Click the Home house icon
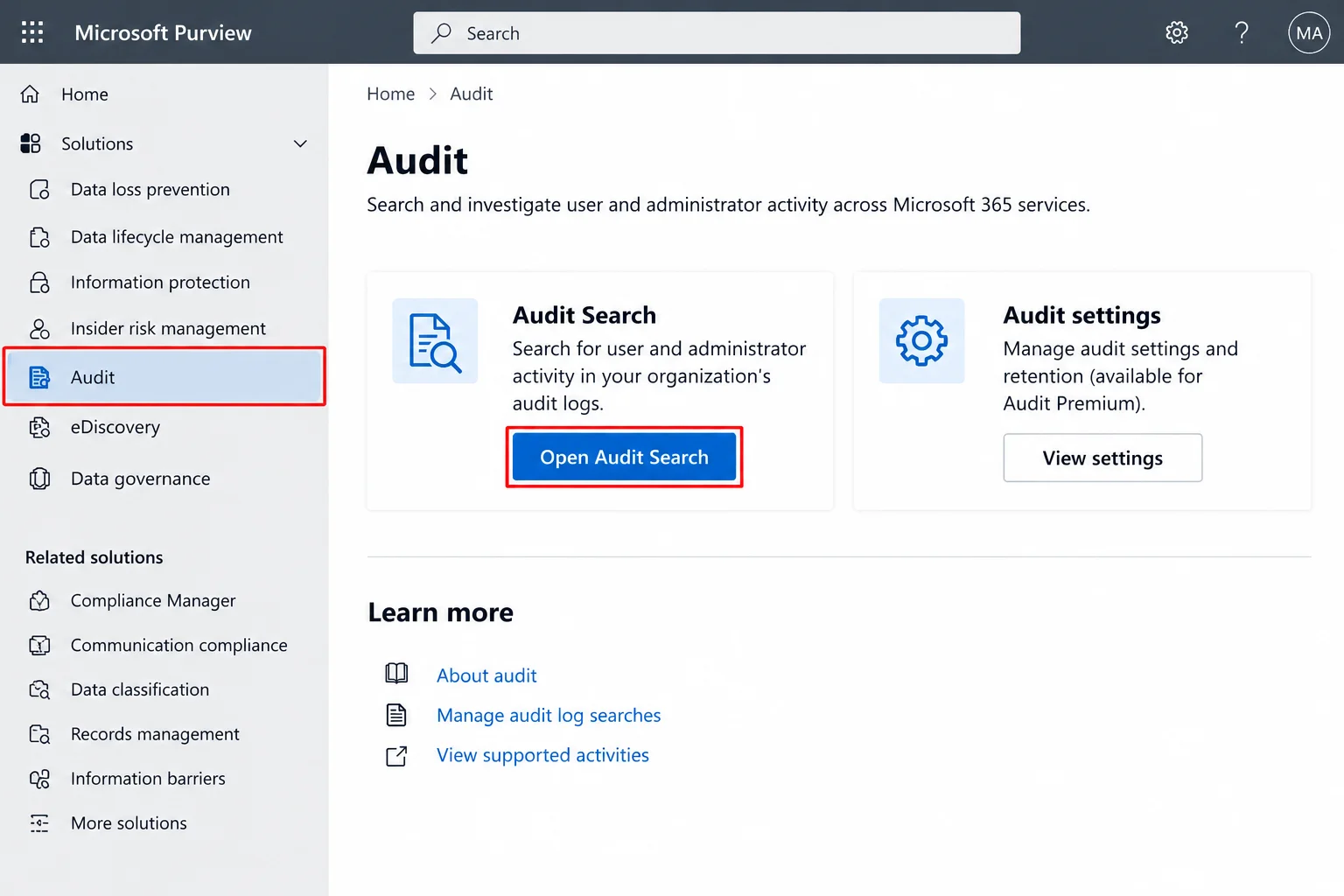The image size is (1344, 896). (x=31, y=94)
